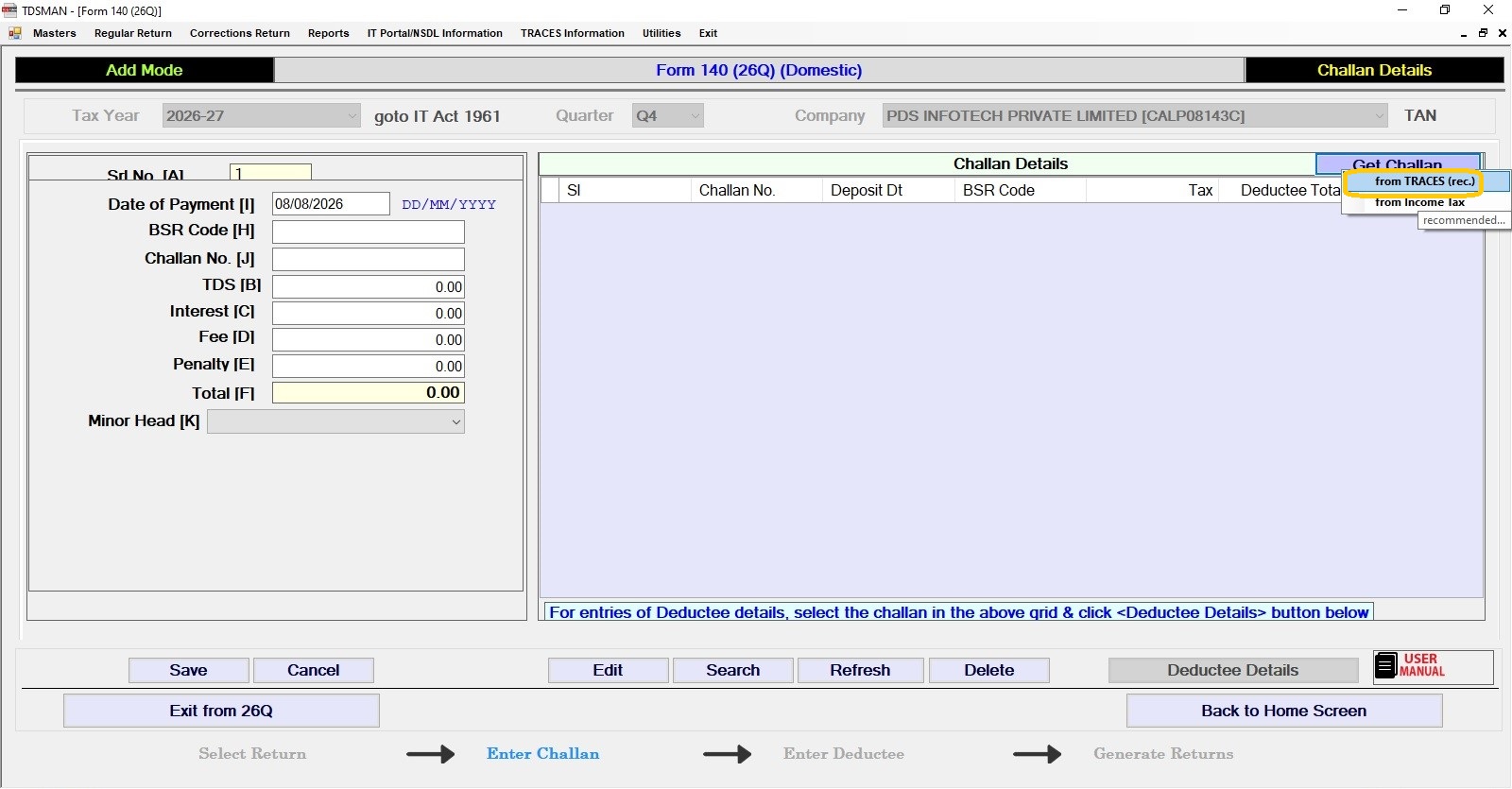Viewport: 1512px width, 789px height.
Task: Open the User Manual icon button
Action: (x=1433, y=666)
